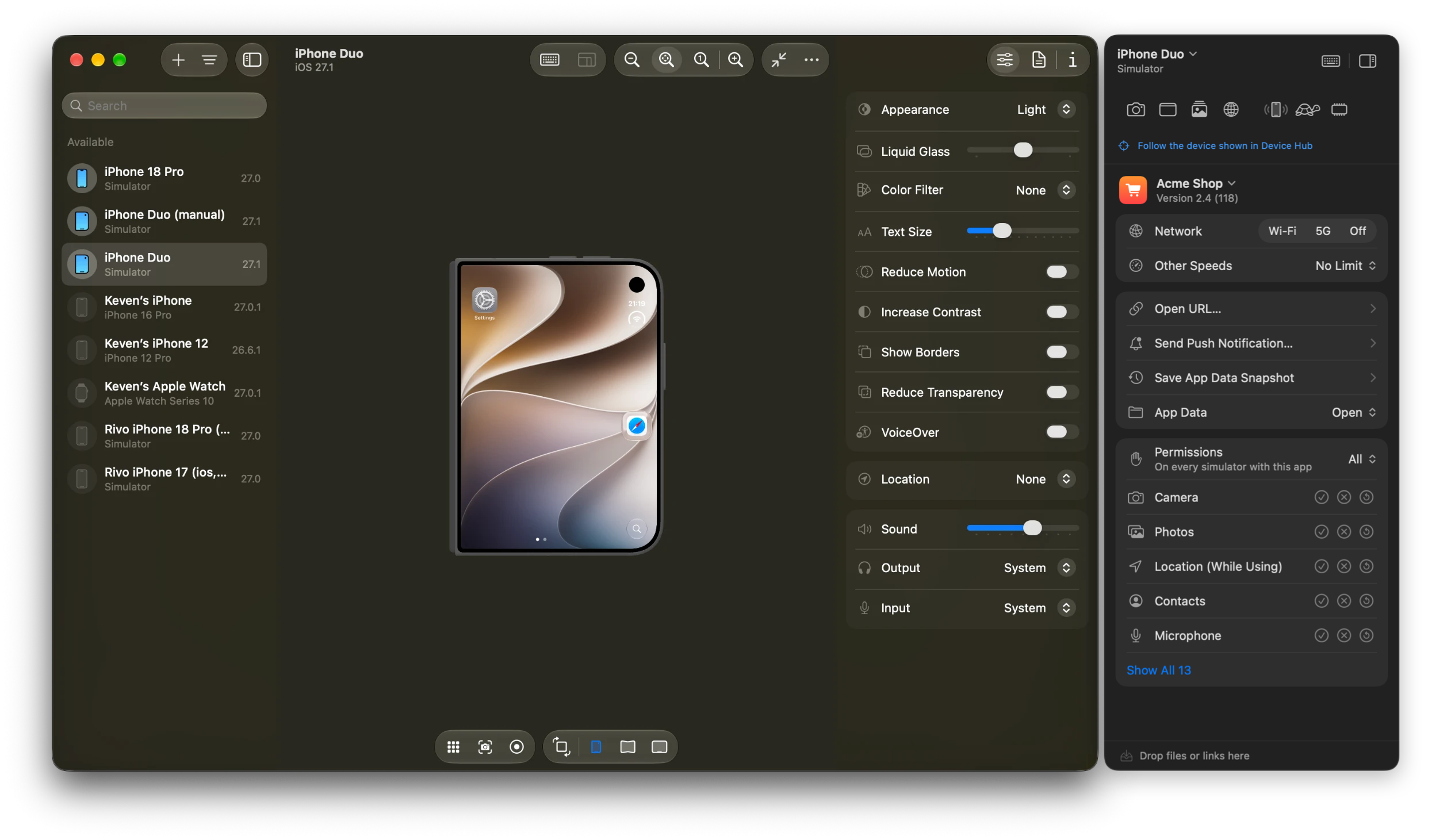Screen dimensions: 1451x840
Task: Expand the Acme Shop app chooser
Action: (x=1195, y=183)
